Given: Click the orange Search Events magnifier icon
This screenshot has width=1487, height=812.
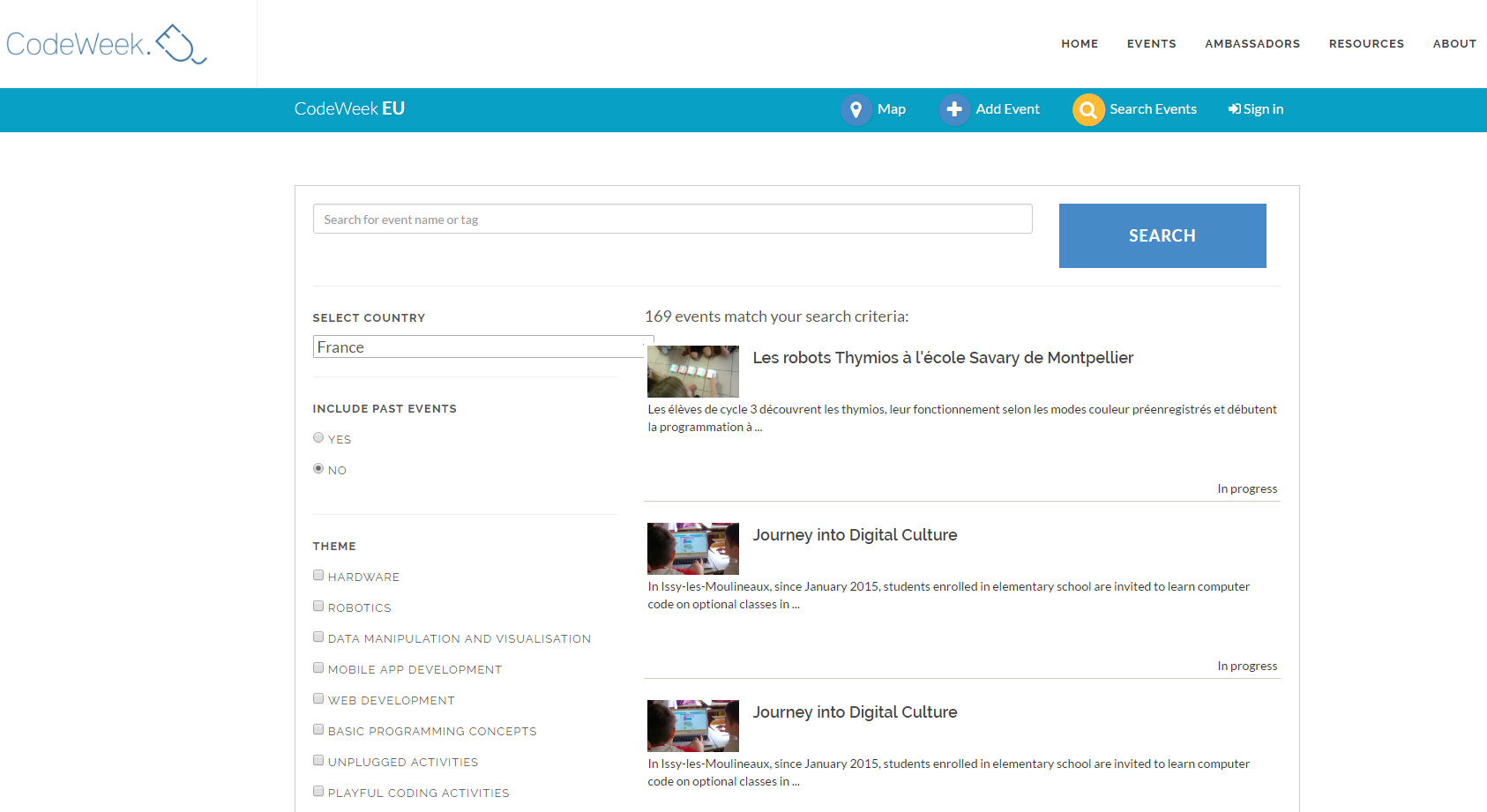Looking at the screenshot, I should point(1088,109).
